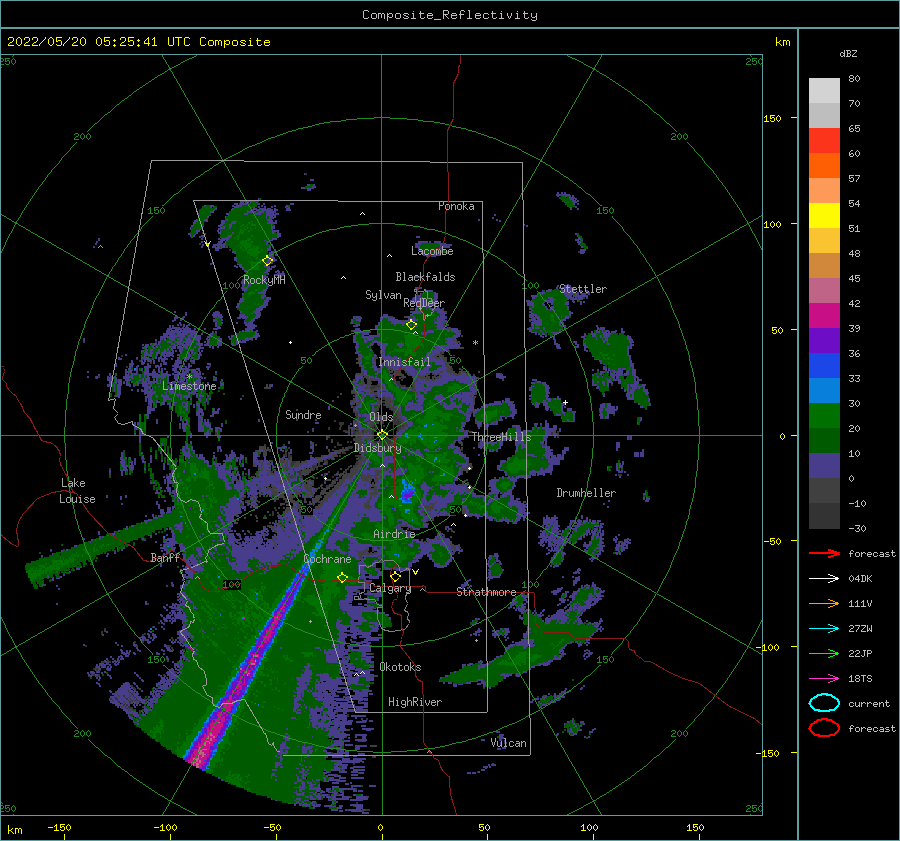
Task: Click yellow diamond marker below Cochrane label
Action: point(342,577)
